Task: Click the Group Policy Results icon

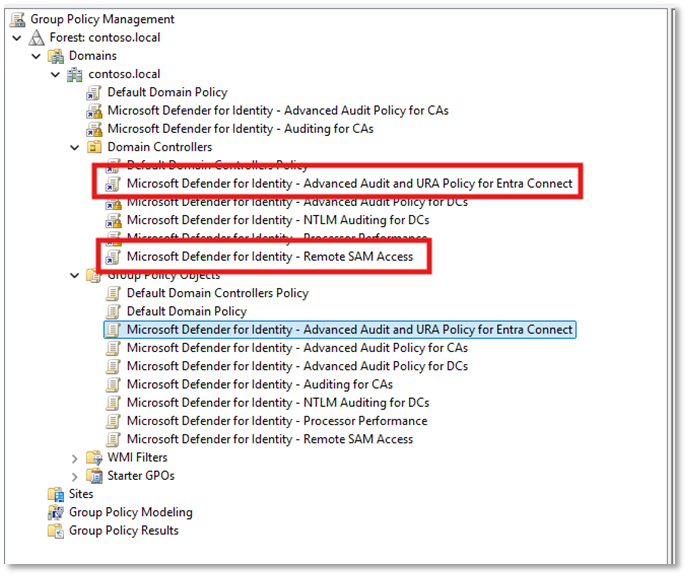Action: (56, 530)
